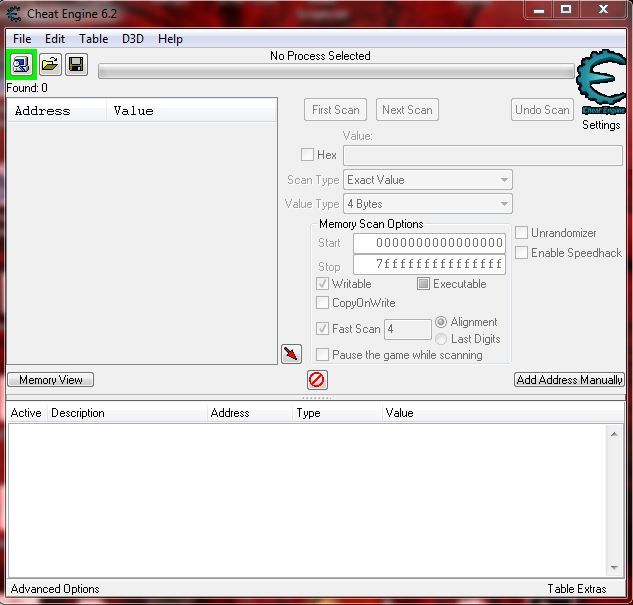633x605 pixels.
Task: Click the Undo Scan button
Action: 542,110
